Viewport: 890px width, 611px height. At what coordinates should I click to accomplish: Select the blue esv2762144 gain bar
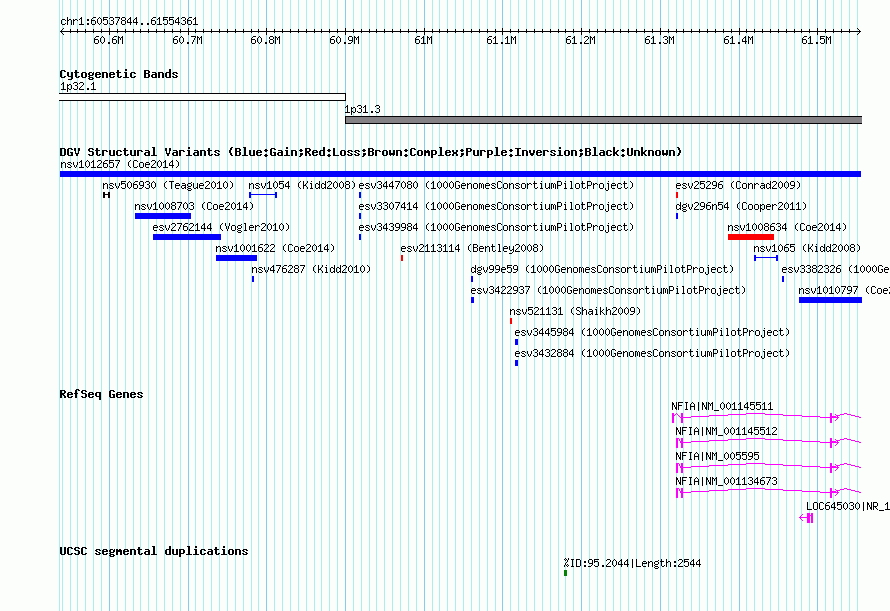[187, 237]
